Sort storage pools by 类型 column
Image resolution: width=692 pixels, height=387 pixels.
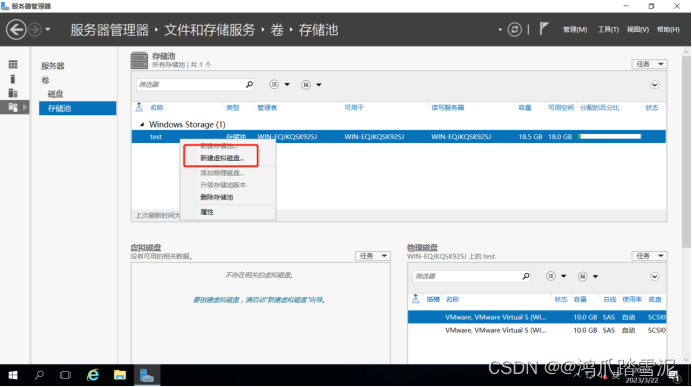pyautogui.click(x=232, y=108)
